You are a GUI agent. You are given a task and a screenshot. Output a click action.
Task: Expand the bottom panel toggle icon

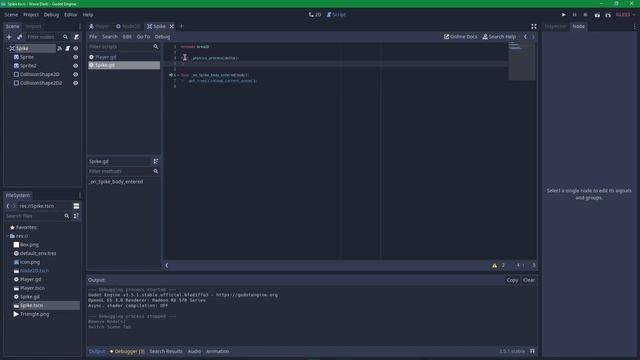tap(532, 351)
